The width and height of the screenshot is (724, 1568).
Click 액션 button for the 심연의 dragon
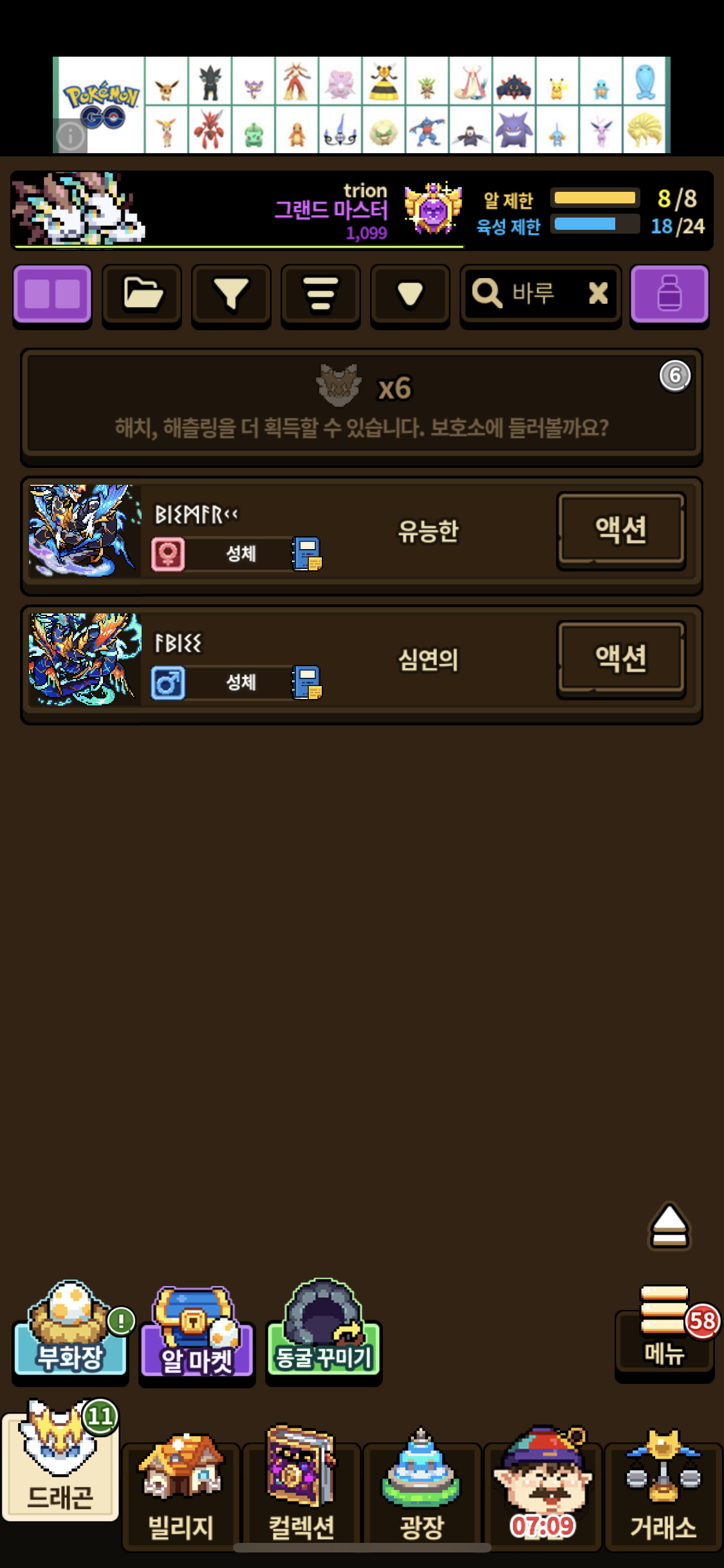[x=621, y=658]
